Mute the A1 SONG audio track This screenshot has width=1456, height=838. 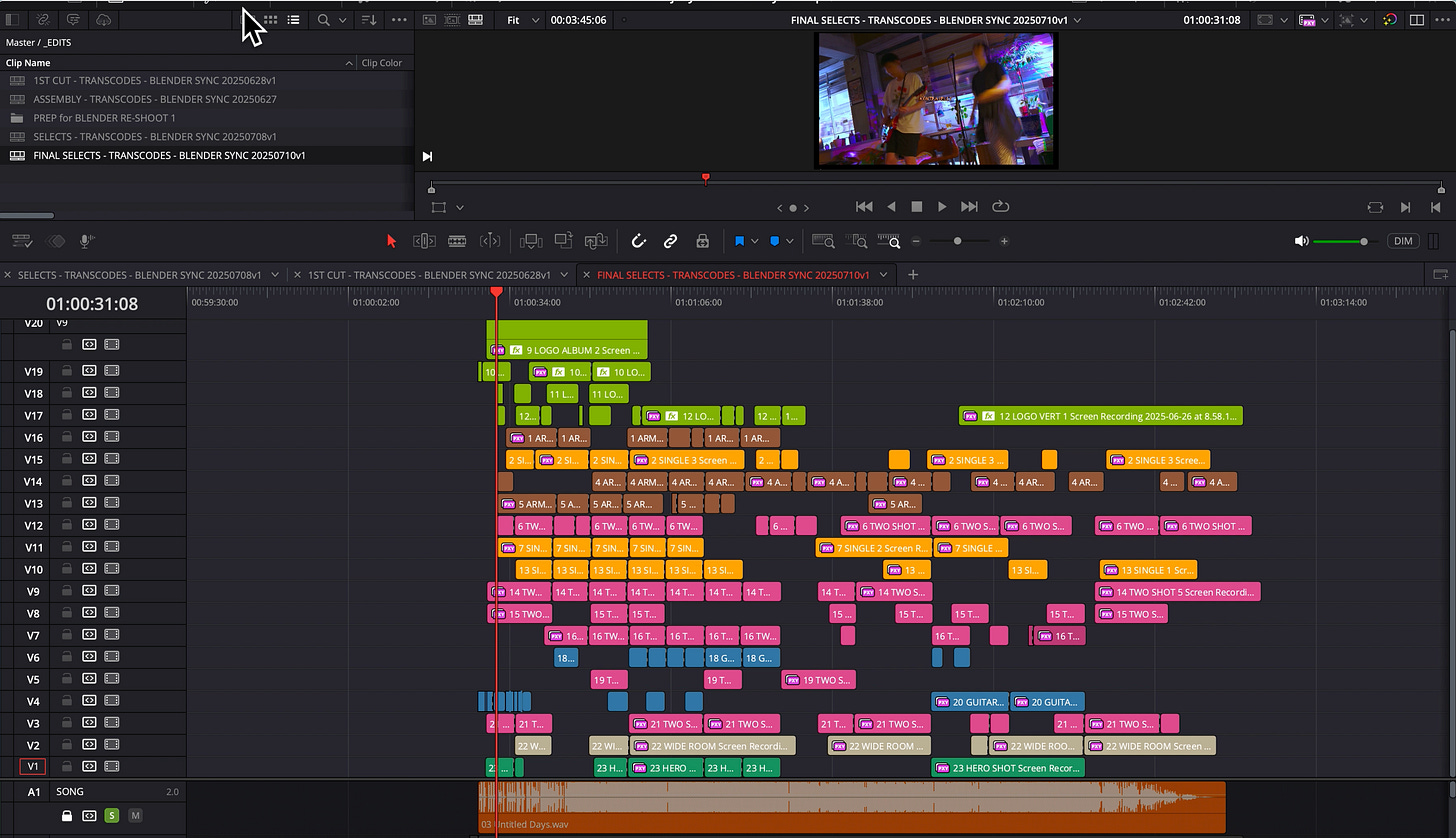tap(135, 816)
